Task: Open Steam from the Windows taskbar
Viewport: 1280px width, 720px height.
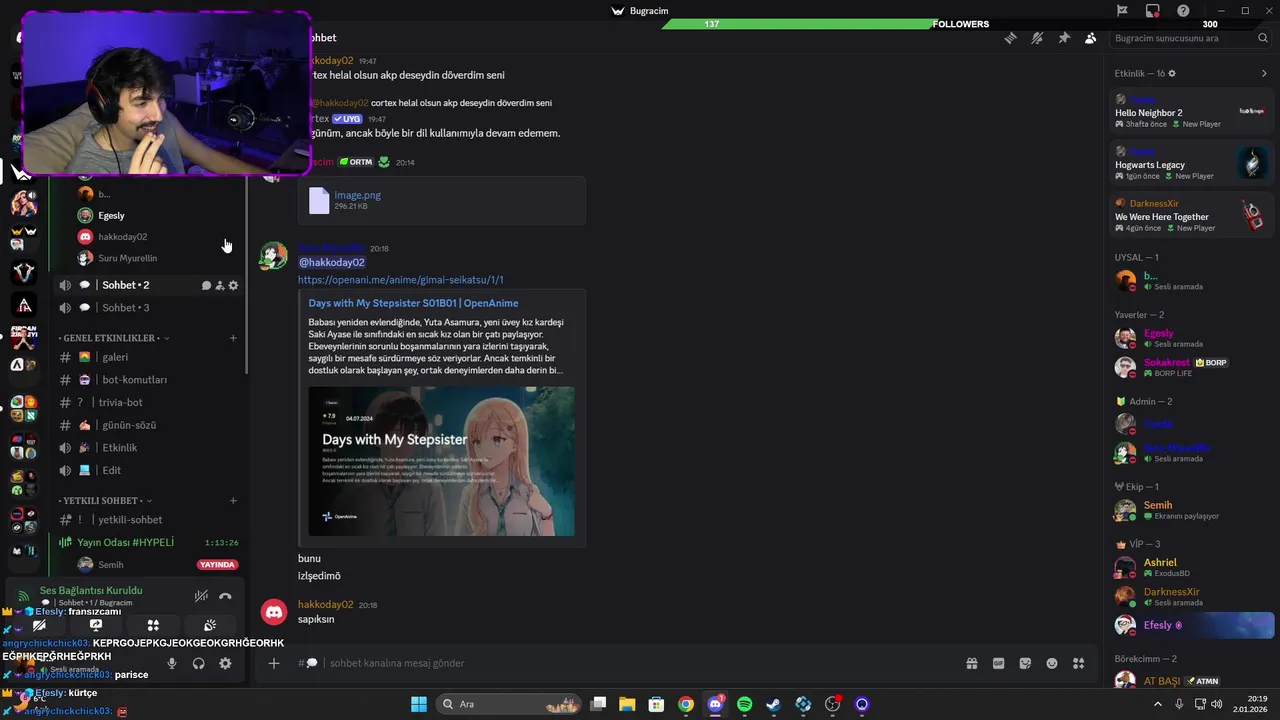Action: (773, 704)
